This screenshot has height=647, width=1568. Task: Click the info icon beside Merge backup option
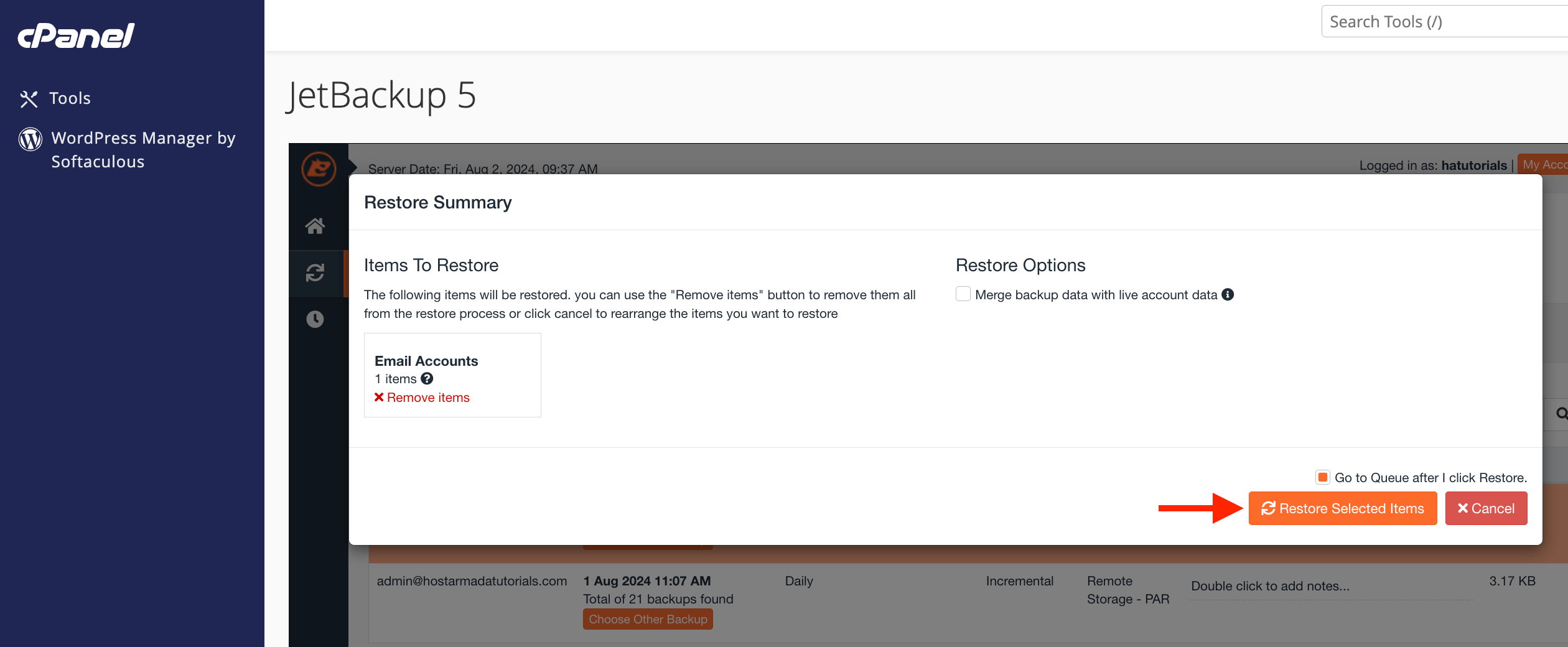pyautogui.click(x=1228, y=294)
